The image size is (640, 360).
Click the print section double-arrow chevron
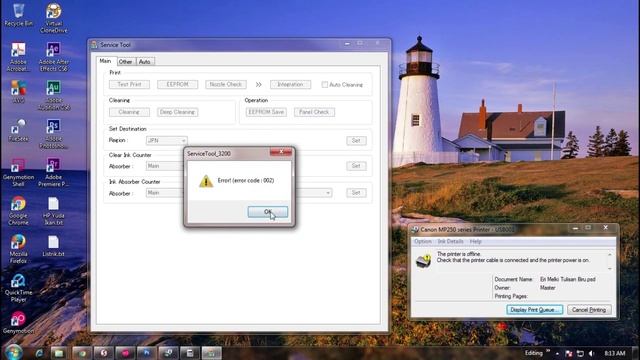(258, 84)
